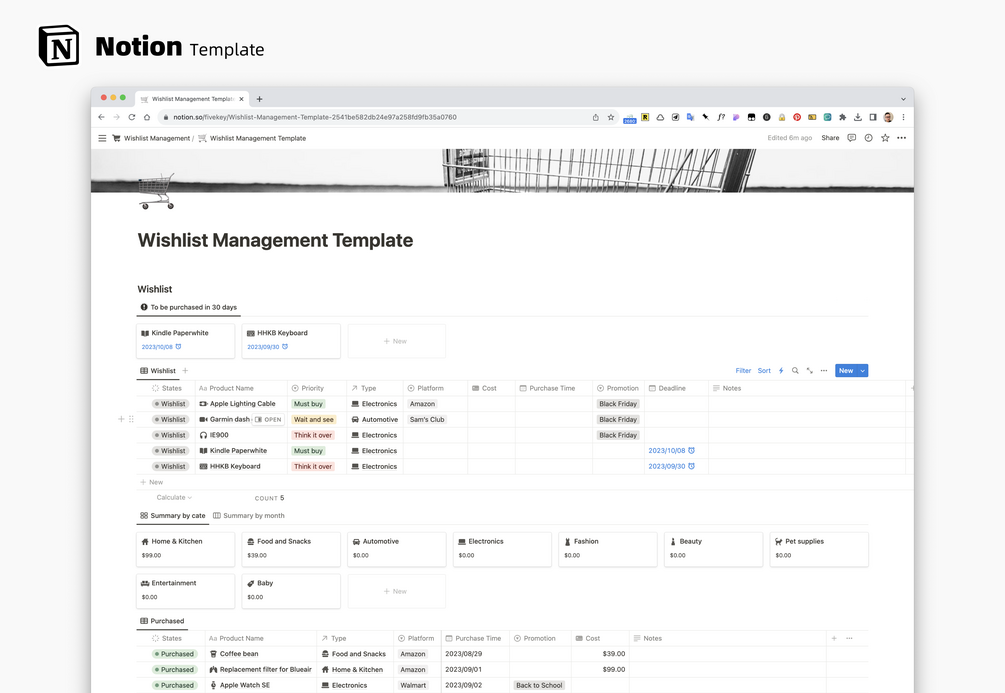This screenshot has width=1005, height=693.
Task: Bookmark this page with address bar star
Action: pos(611,117)
